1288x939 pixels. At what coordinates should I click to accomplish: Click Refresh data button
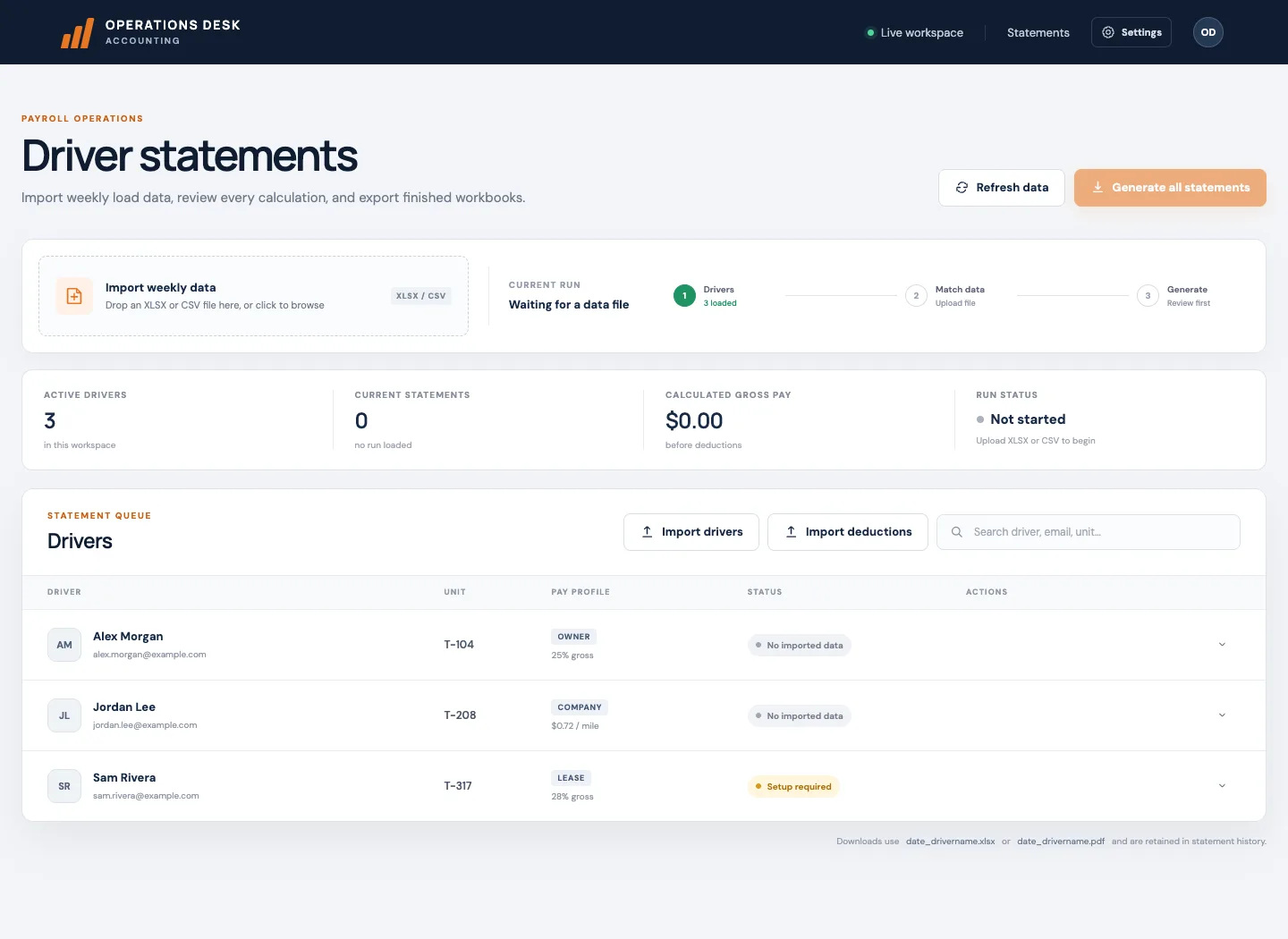[x=1002, y=188]
